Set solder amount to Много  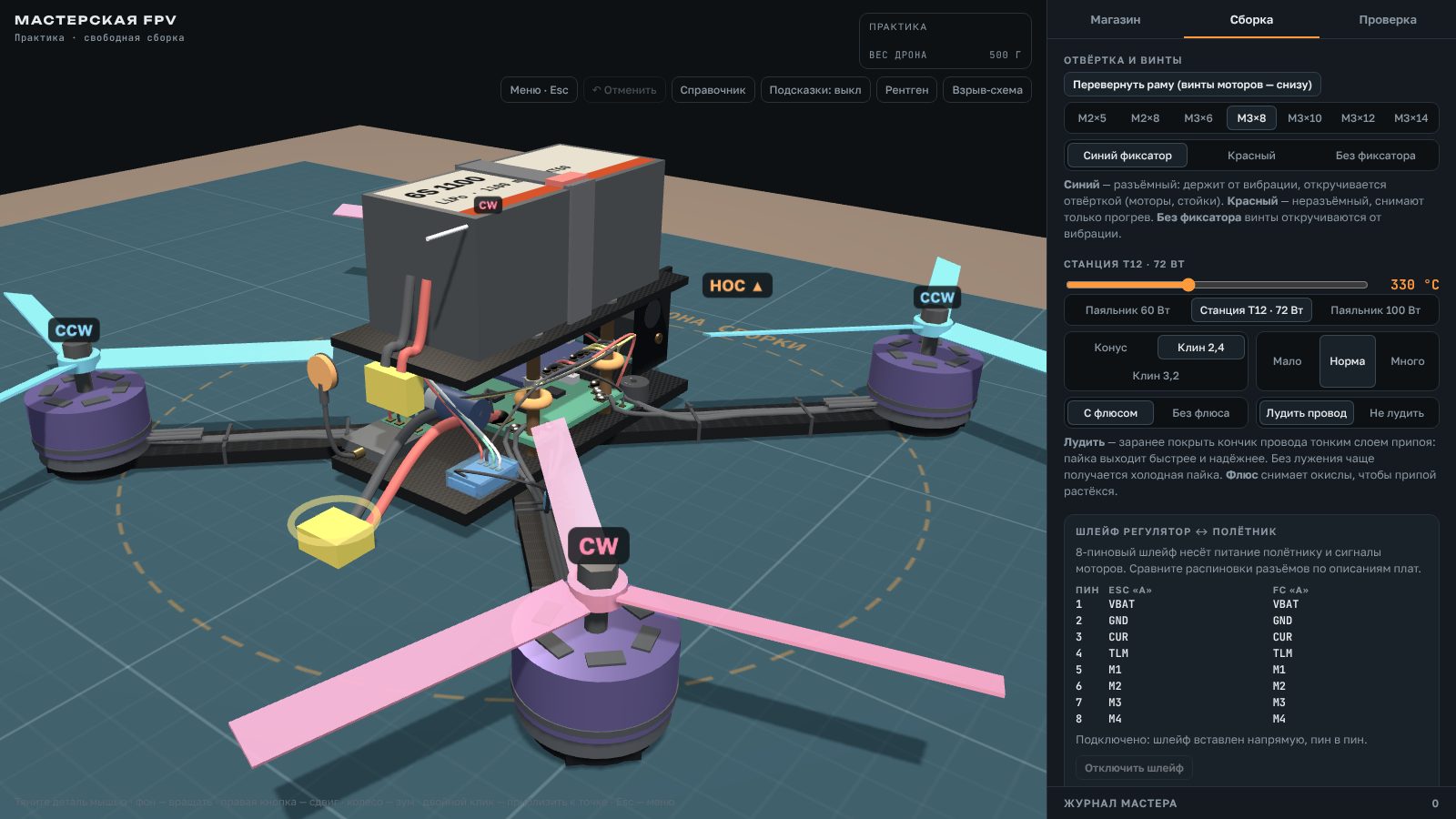(x=1407, y=361)
